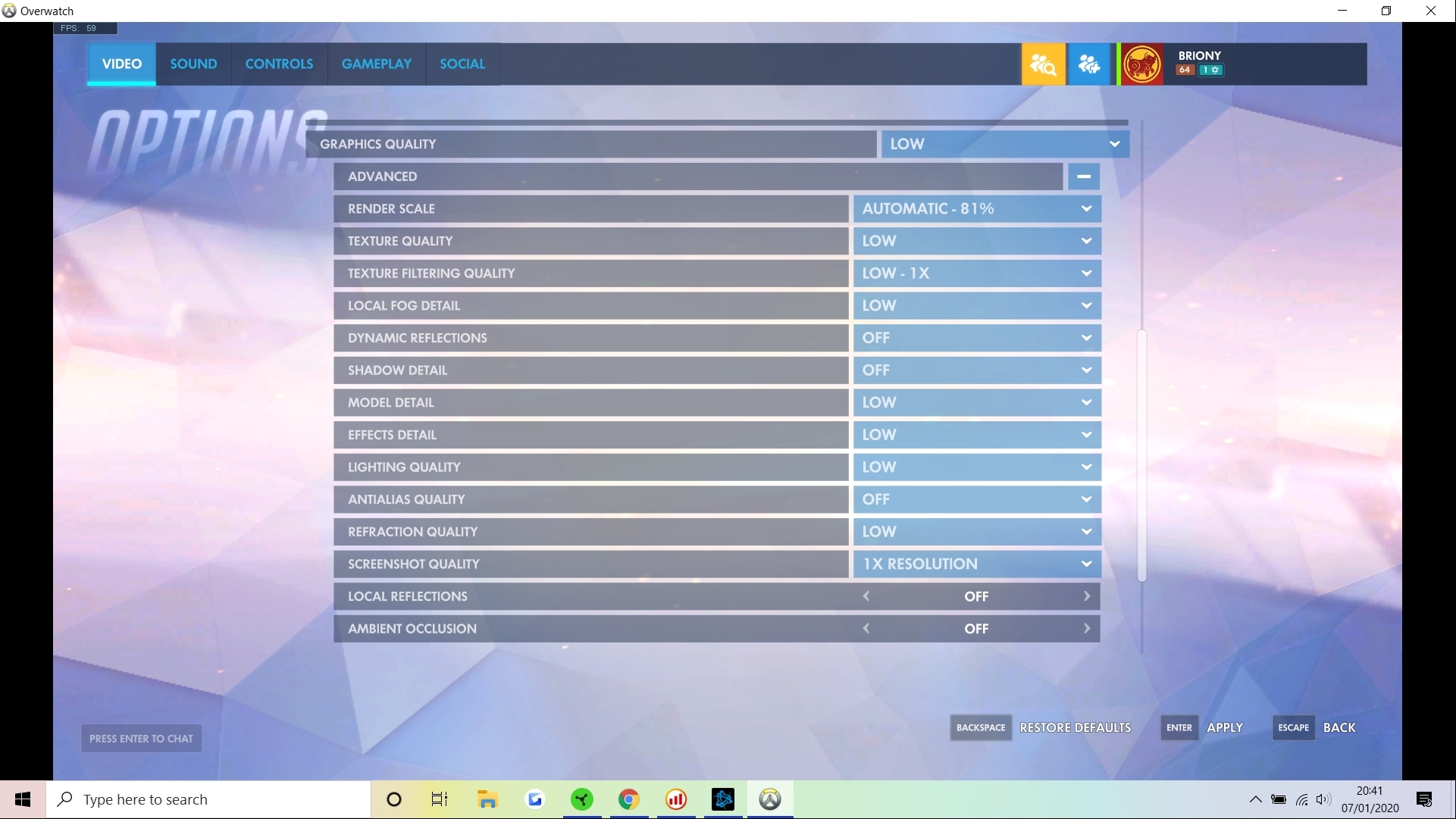The height and width of the screenshot is (819, 1456).
Task: Open the Shadow Detail dropdown
Action: tap(976, 370)
